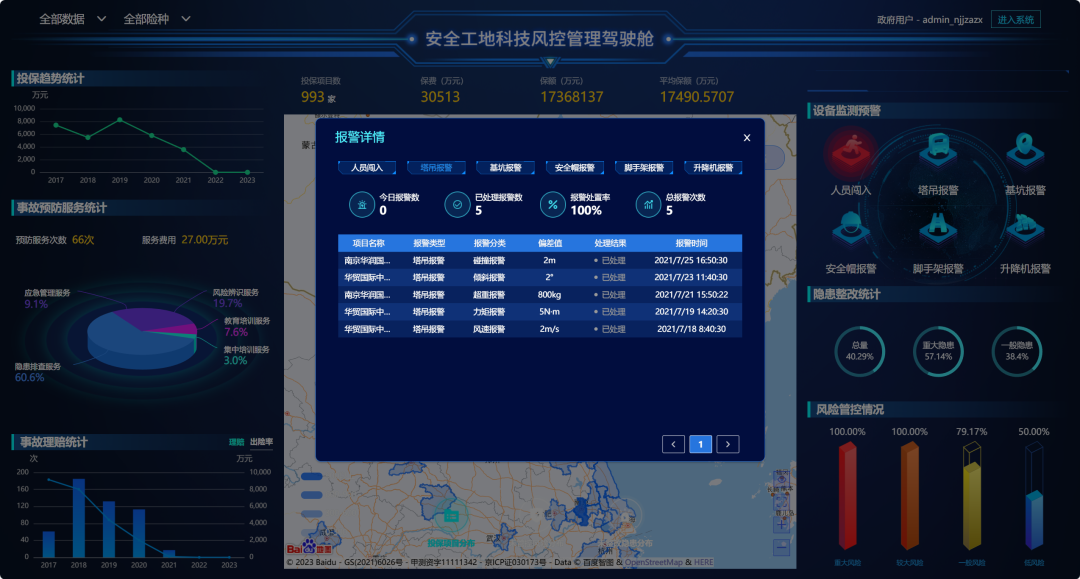Click the 集中培训服务 3.0% pie label

246,355
